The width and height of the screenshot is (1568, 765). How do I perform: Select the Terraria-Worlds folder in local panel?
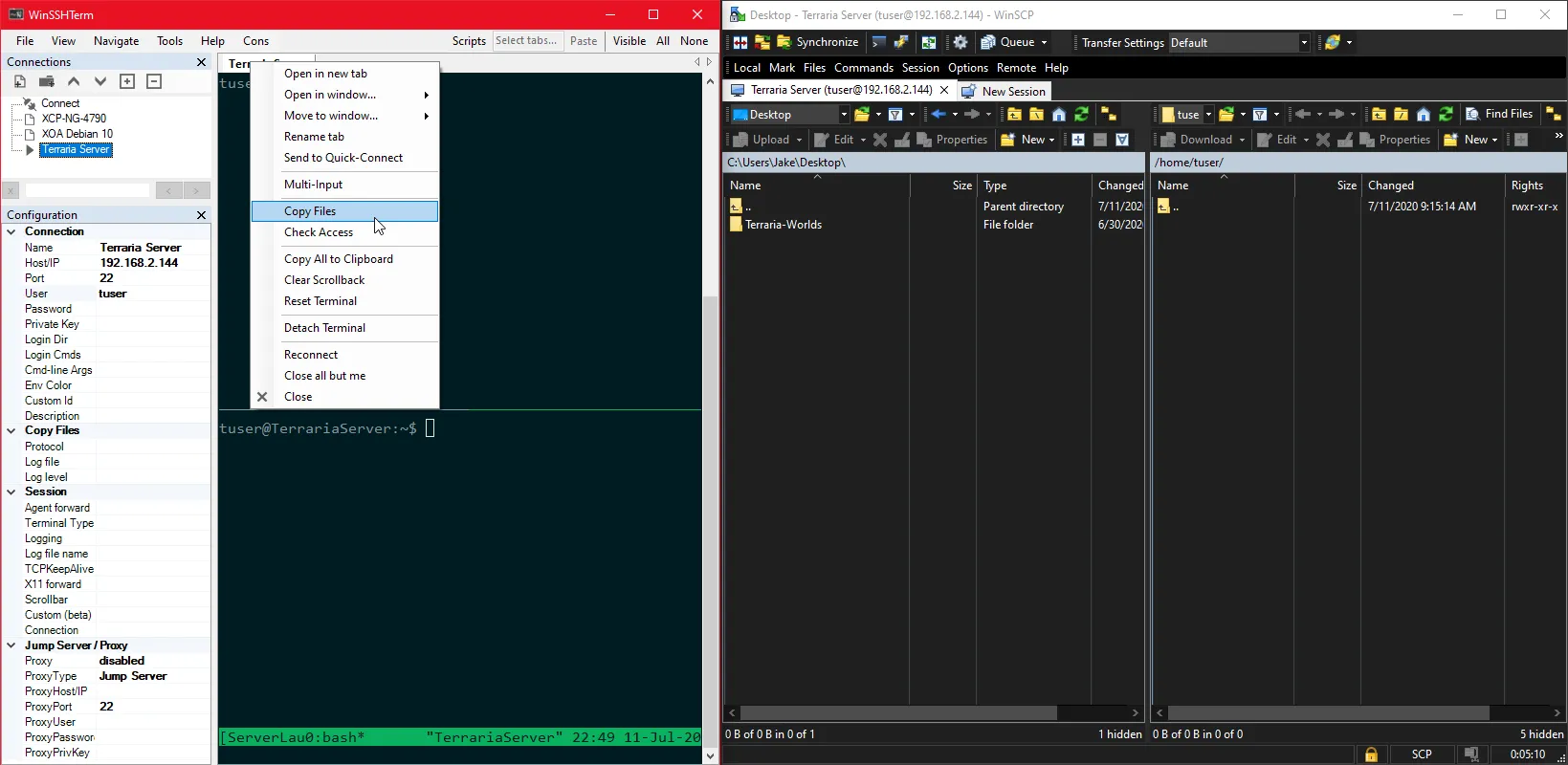tap(784, 225)
